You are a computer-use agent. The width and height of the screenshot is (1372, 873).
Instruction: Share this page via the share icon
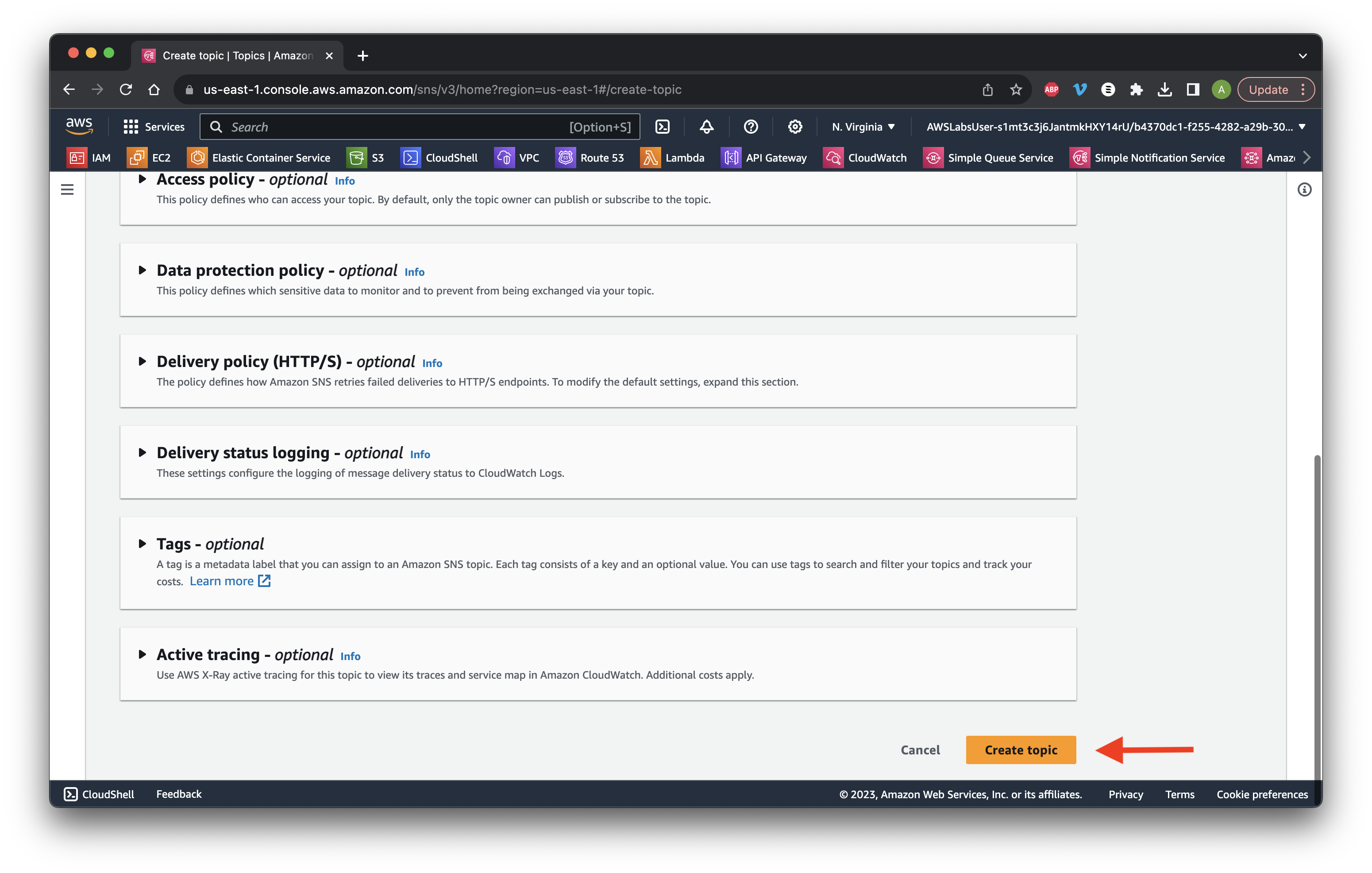click(987, 89)
